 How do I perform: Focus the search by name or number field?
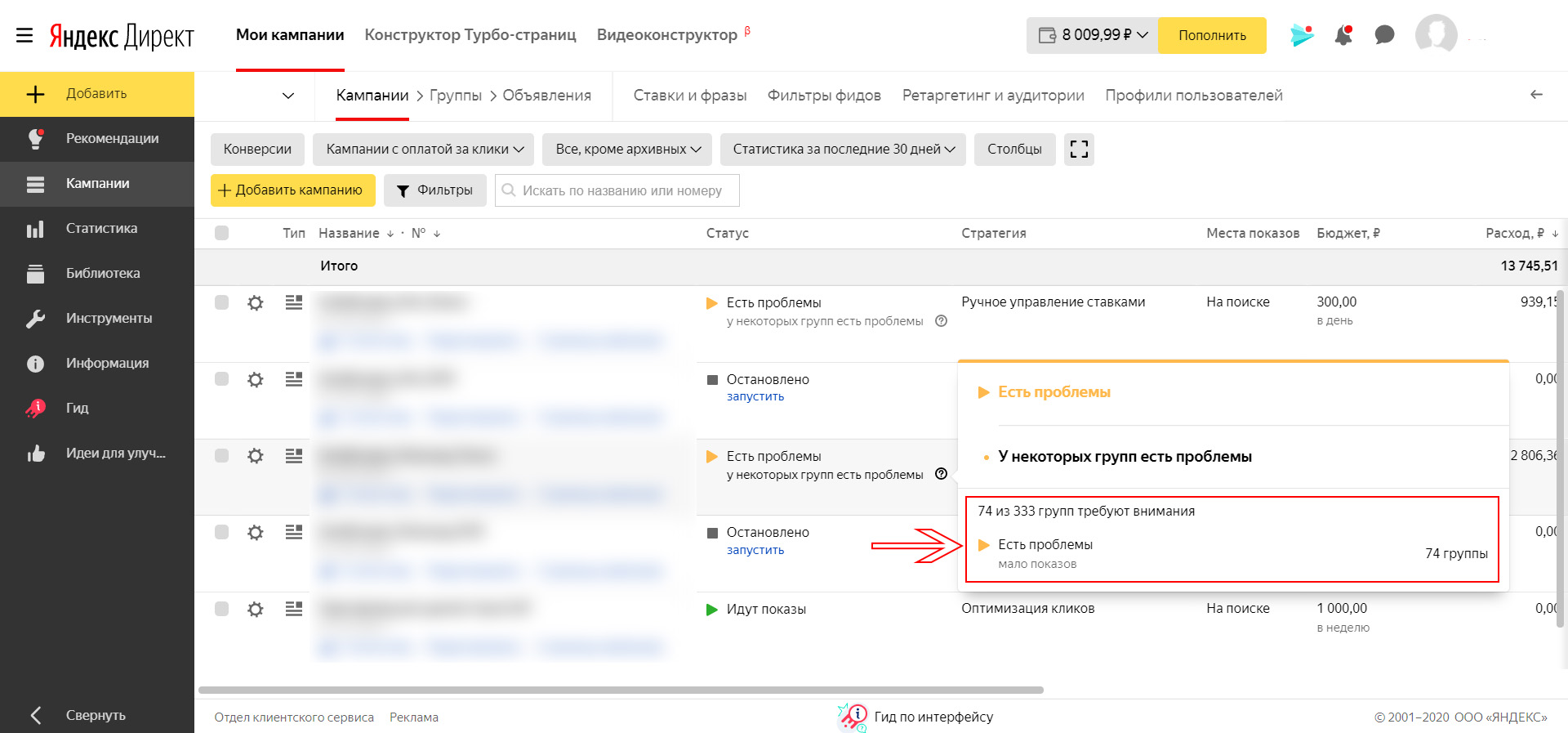[x=617, y=190]
